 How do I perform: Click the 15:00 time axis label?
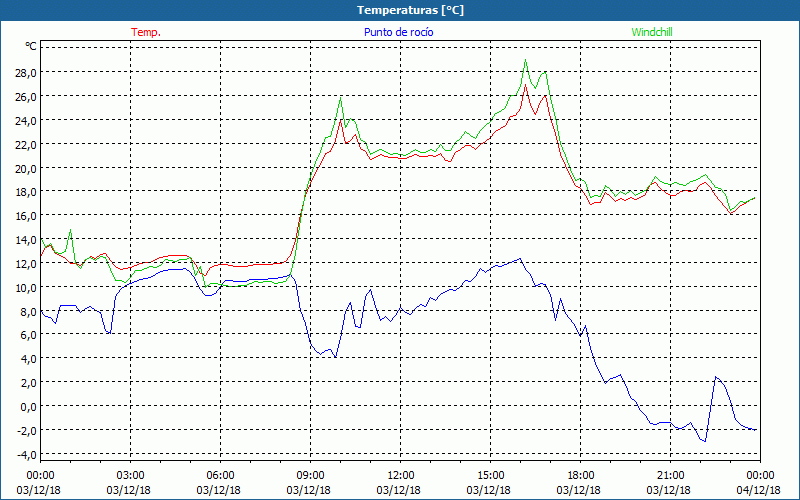tap(490, 476)
